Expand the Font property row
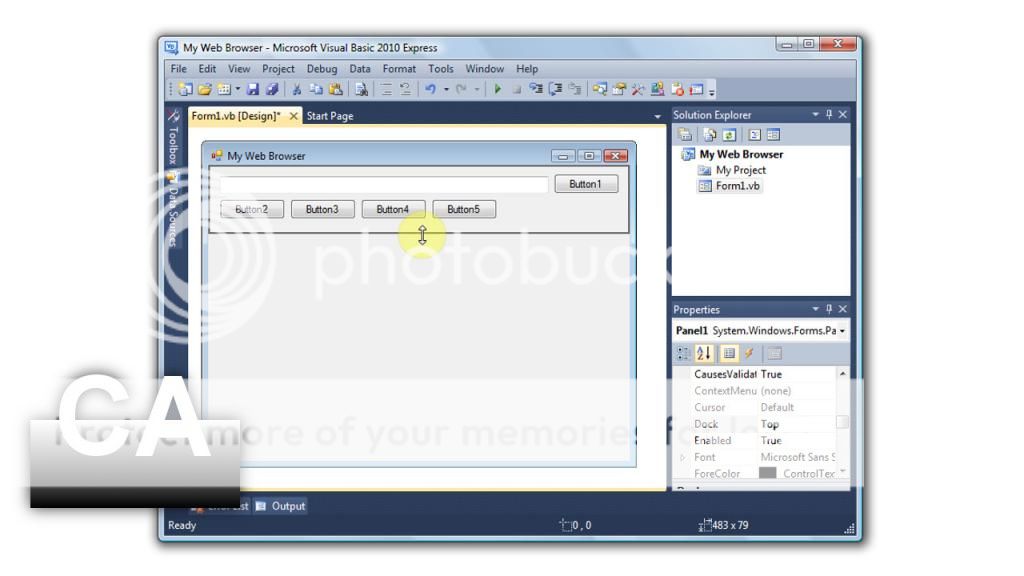The width and height of the screenshot is (1024, 576). (683, 457)
